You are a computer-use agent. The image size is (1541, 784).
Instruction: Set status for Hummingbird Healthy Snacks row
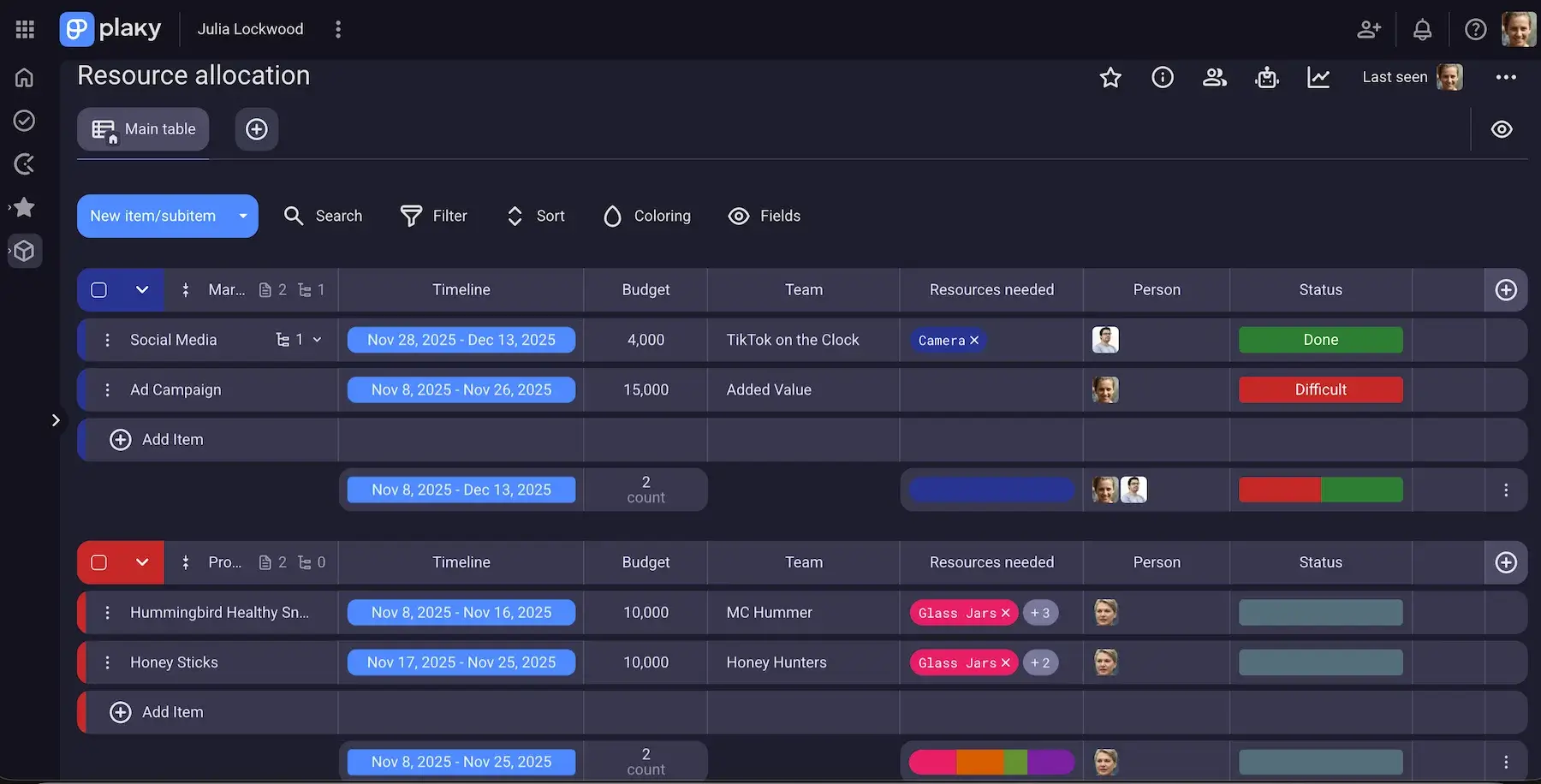(1320, 613)
